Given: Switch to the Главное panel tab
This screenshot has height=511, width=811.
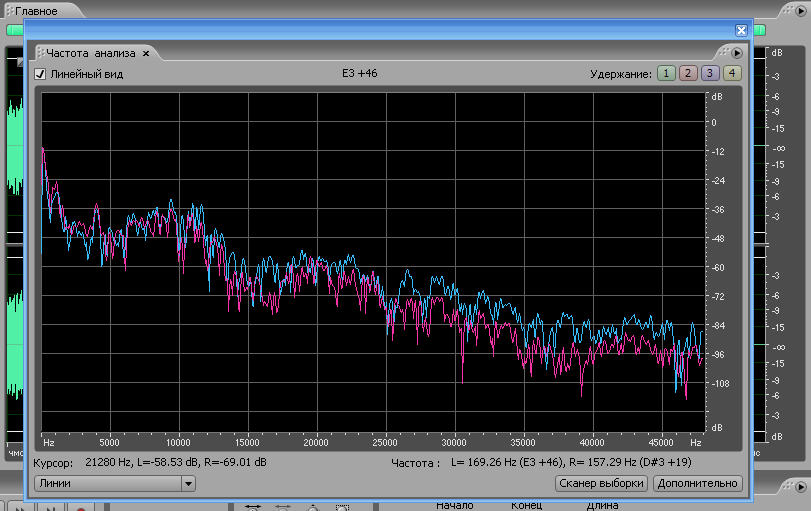Looking at the screenshot, I should pos(36,11).
